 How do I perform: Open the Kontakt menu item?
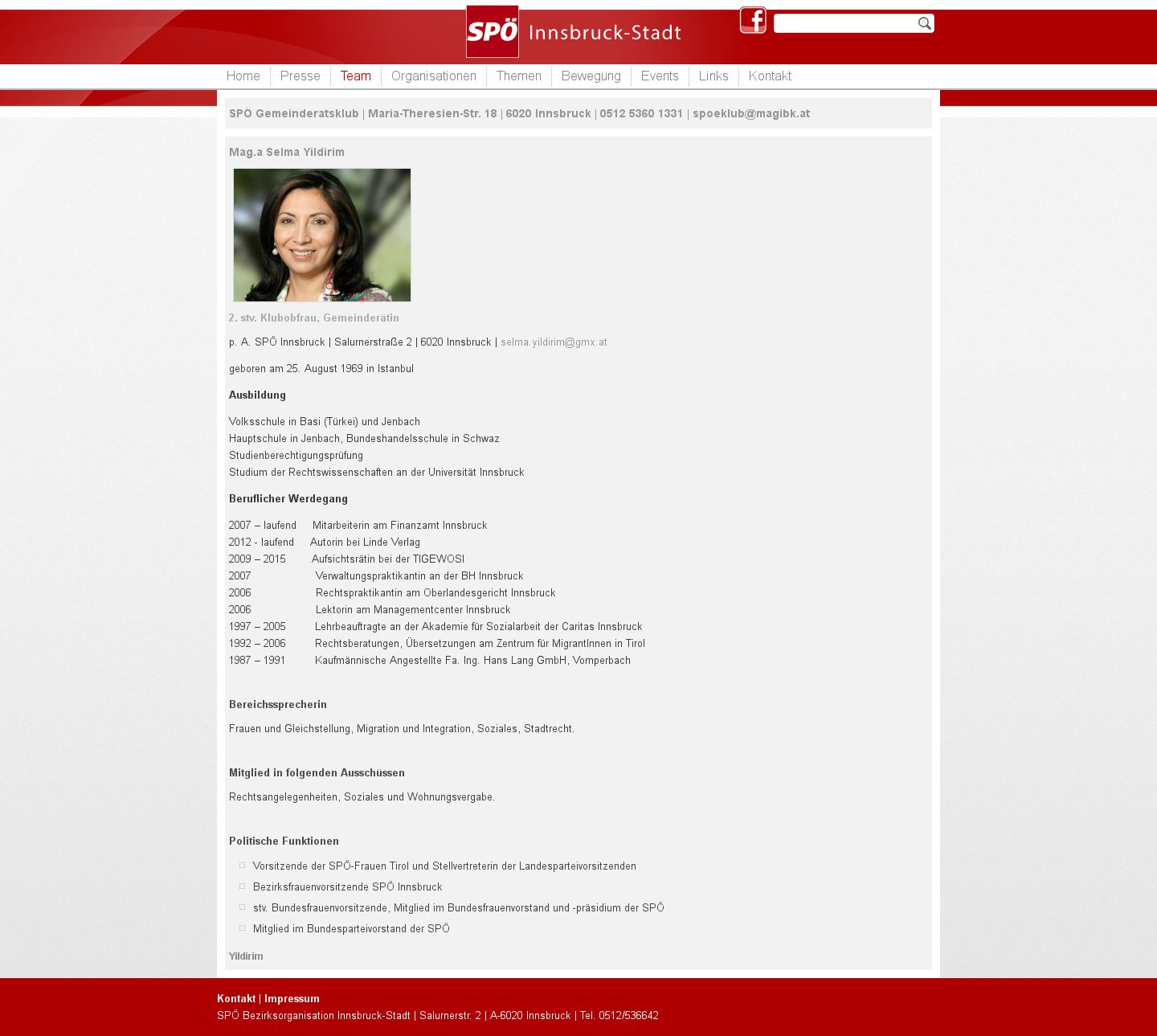tap(770, 76)
